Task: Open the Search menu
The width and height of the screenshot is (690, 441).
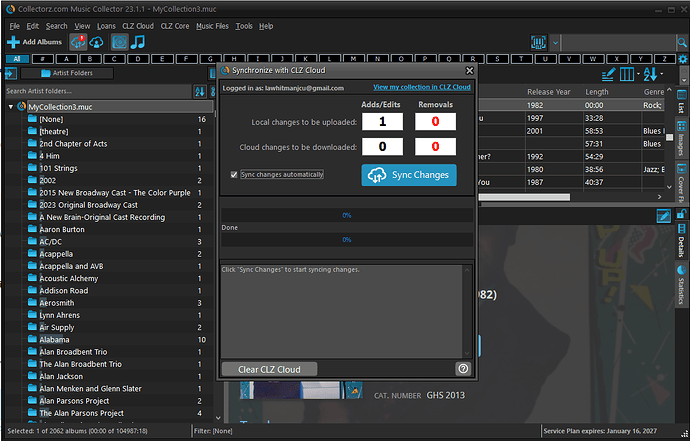Action: tap(57, 26)
